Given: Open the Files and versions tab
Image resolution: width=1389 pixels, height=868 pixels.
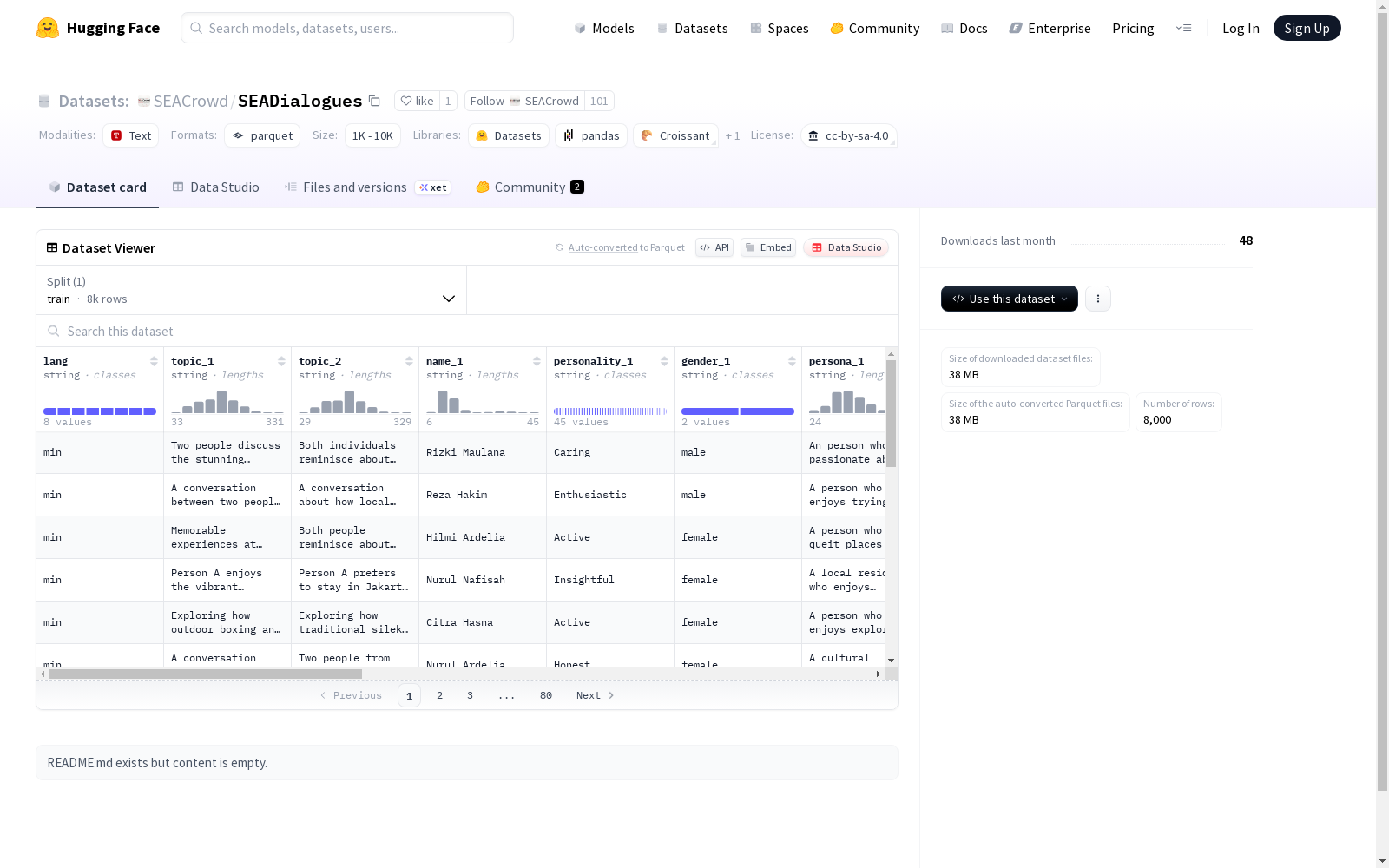Looking at the screenshot, I should [367, 187].
